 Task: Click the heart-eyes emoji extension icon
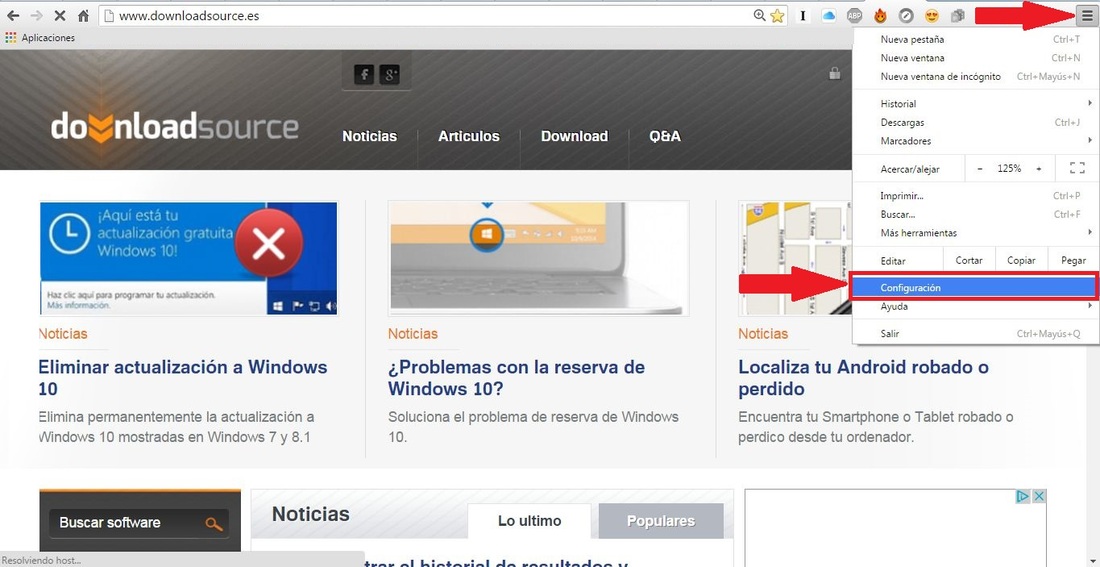point(932,15)
